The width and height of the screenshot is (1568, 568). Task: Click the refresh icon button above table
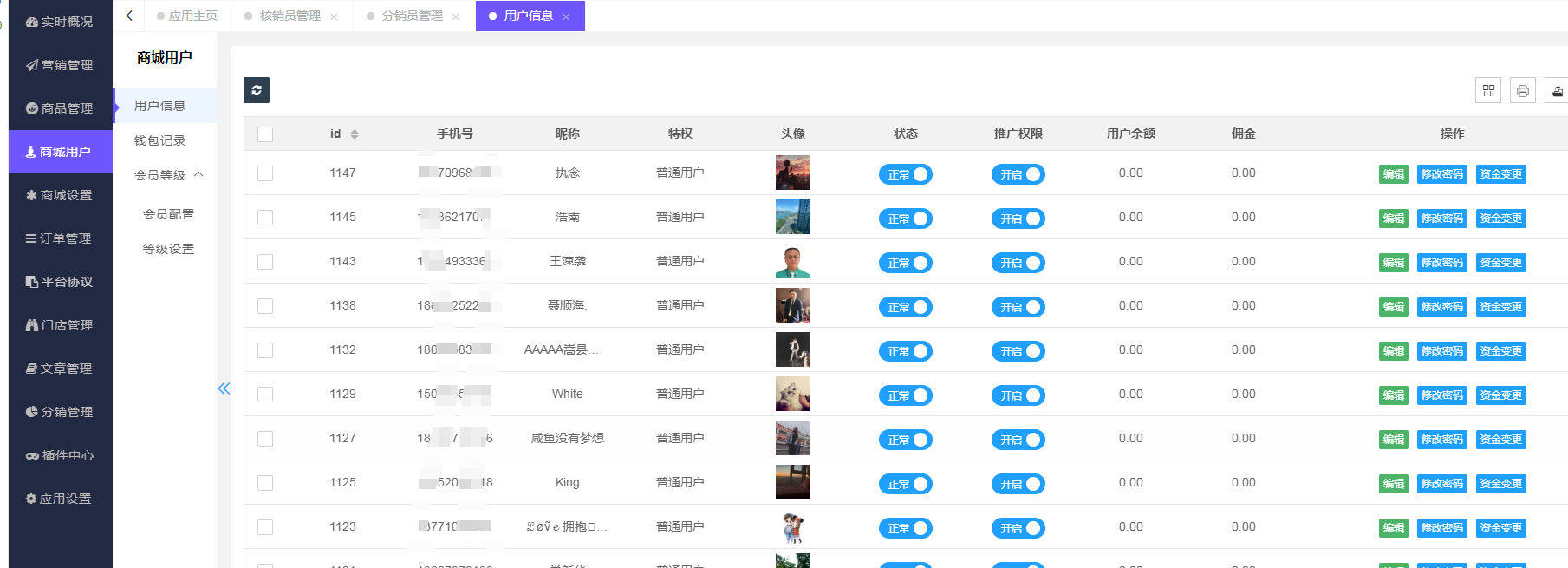tap(257, 90)
